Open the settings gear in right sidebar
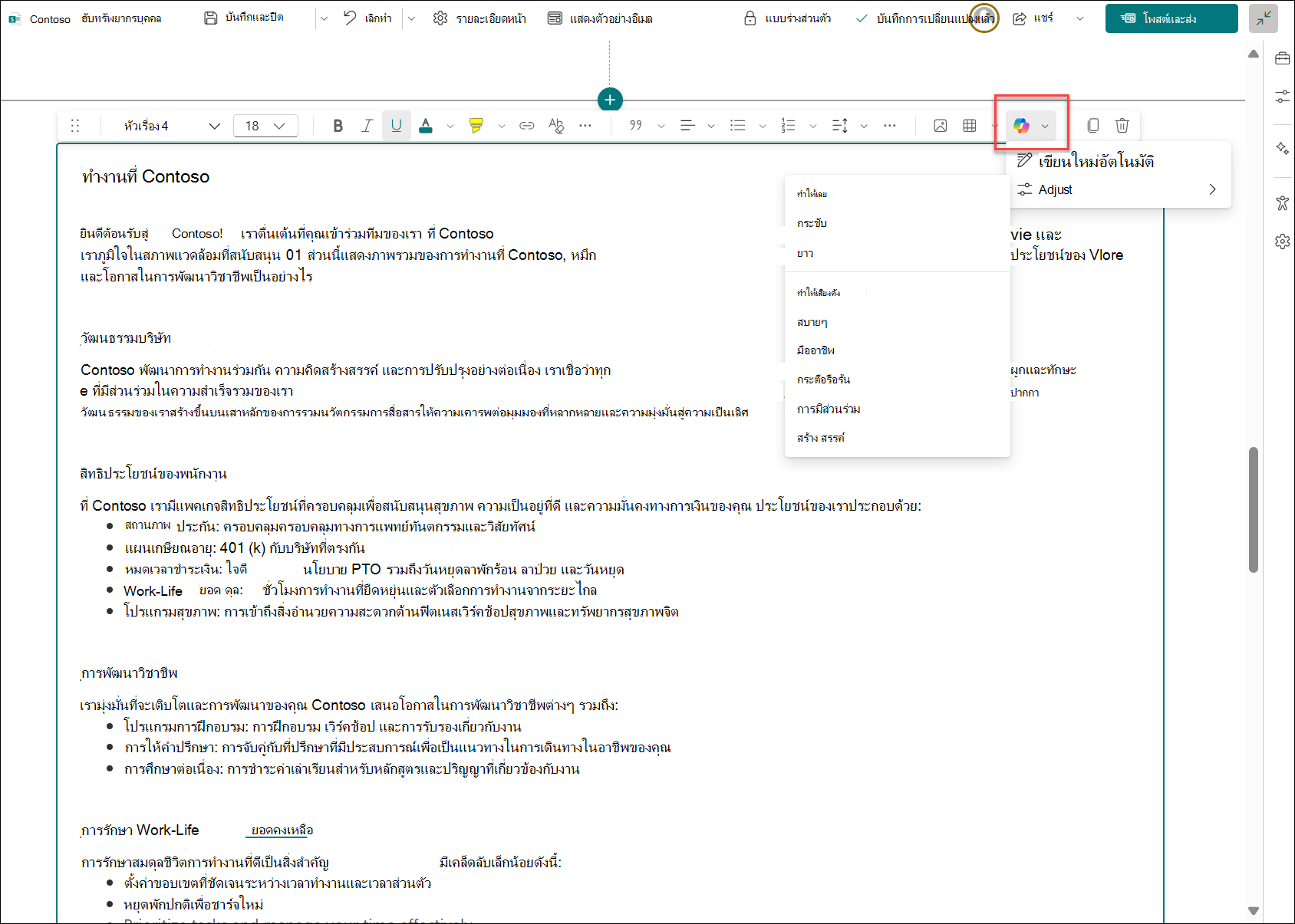 pos(1282,242)
